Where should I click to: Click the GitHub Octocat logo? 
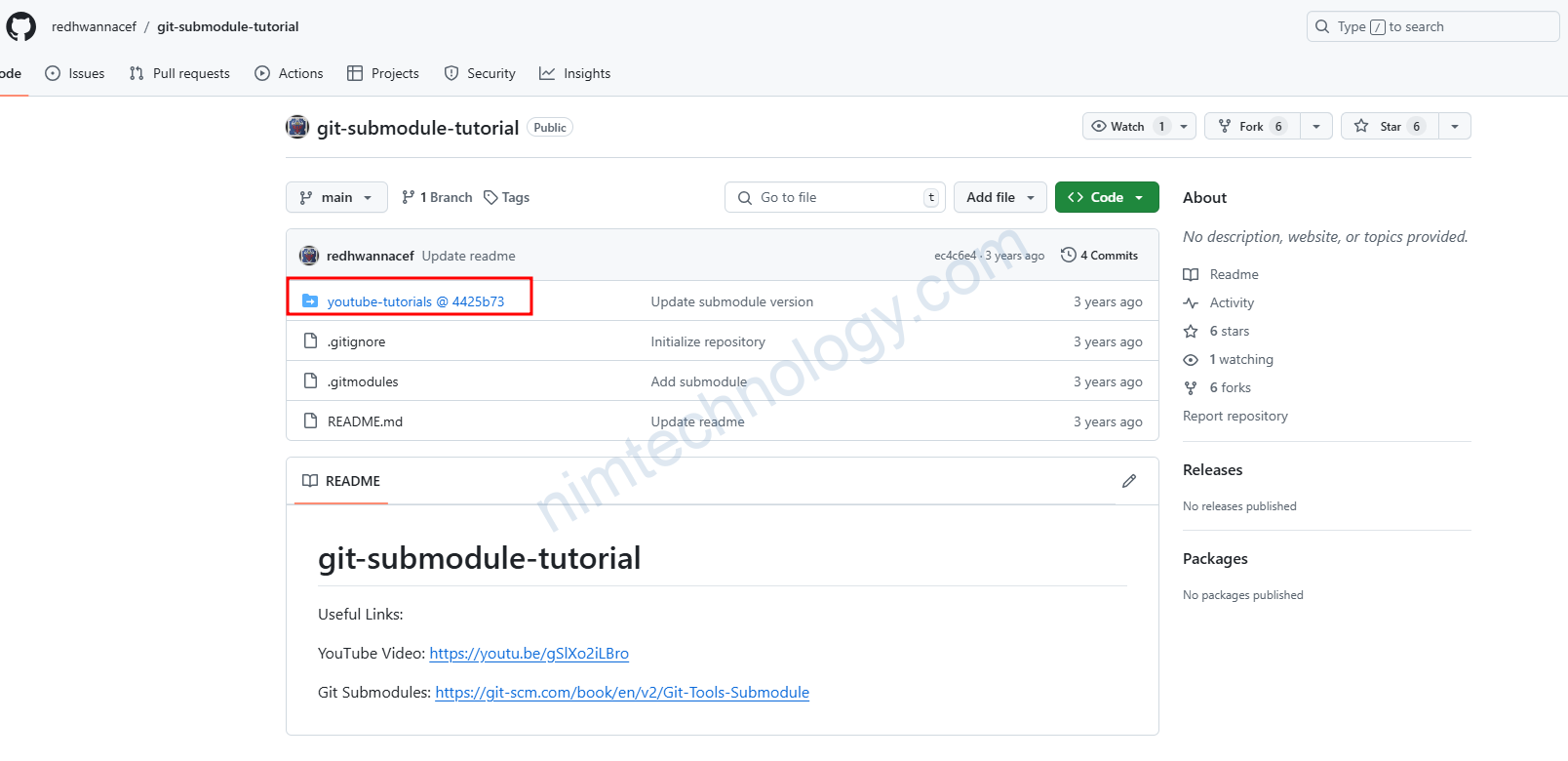point(20,26)
